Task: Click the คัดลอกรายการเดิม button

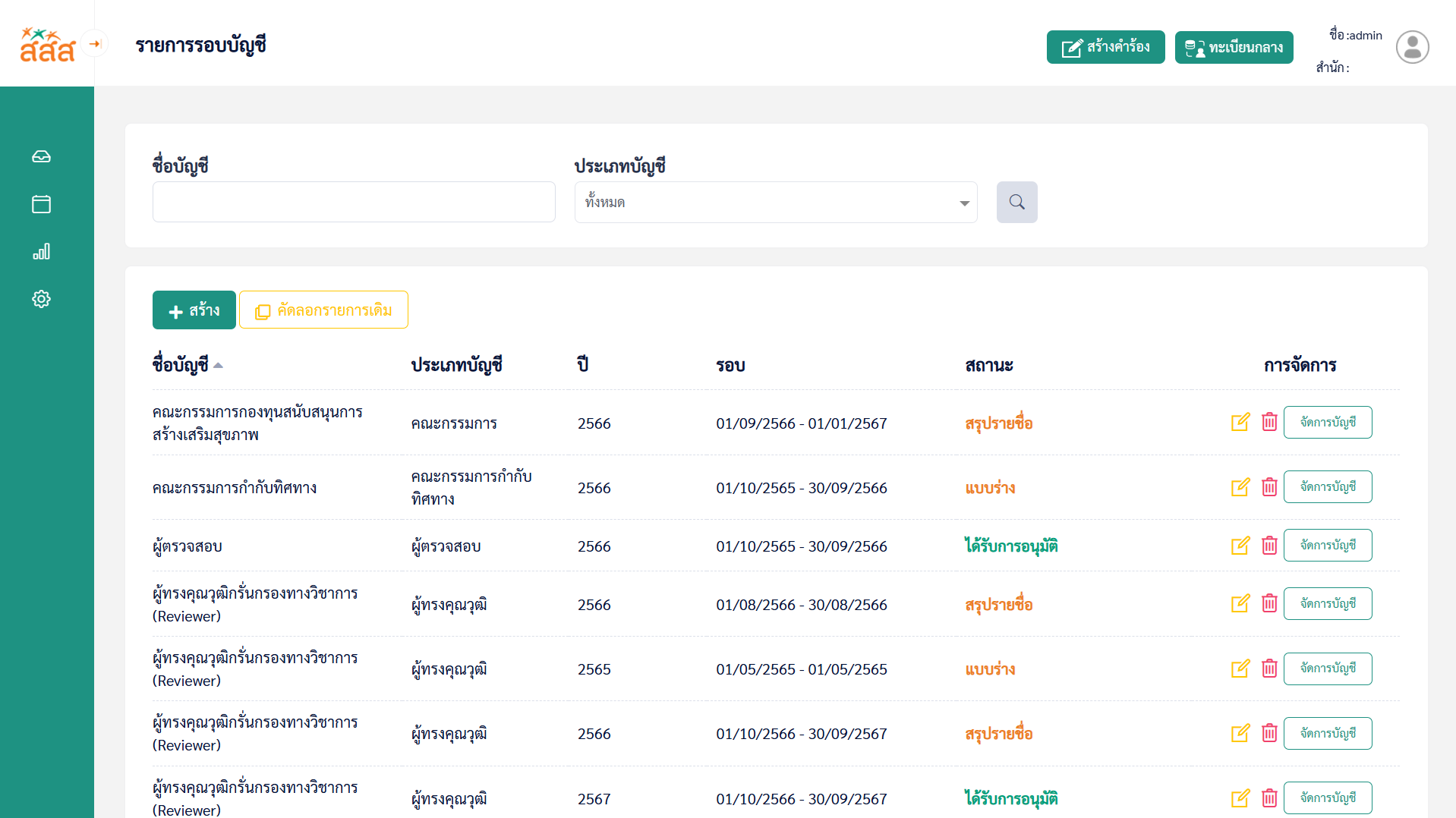Action: tap(323, 310)
